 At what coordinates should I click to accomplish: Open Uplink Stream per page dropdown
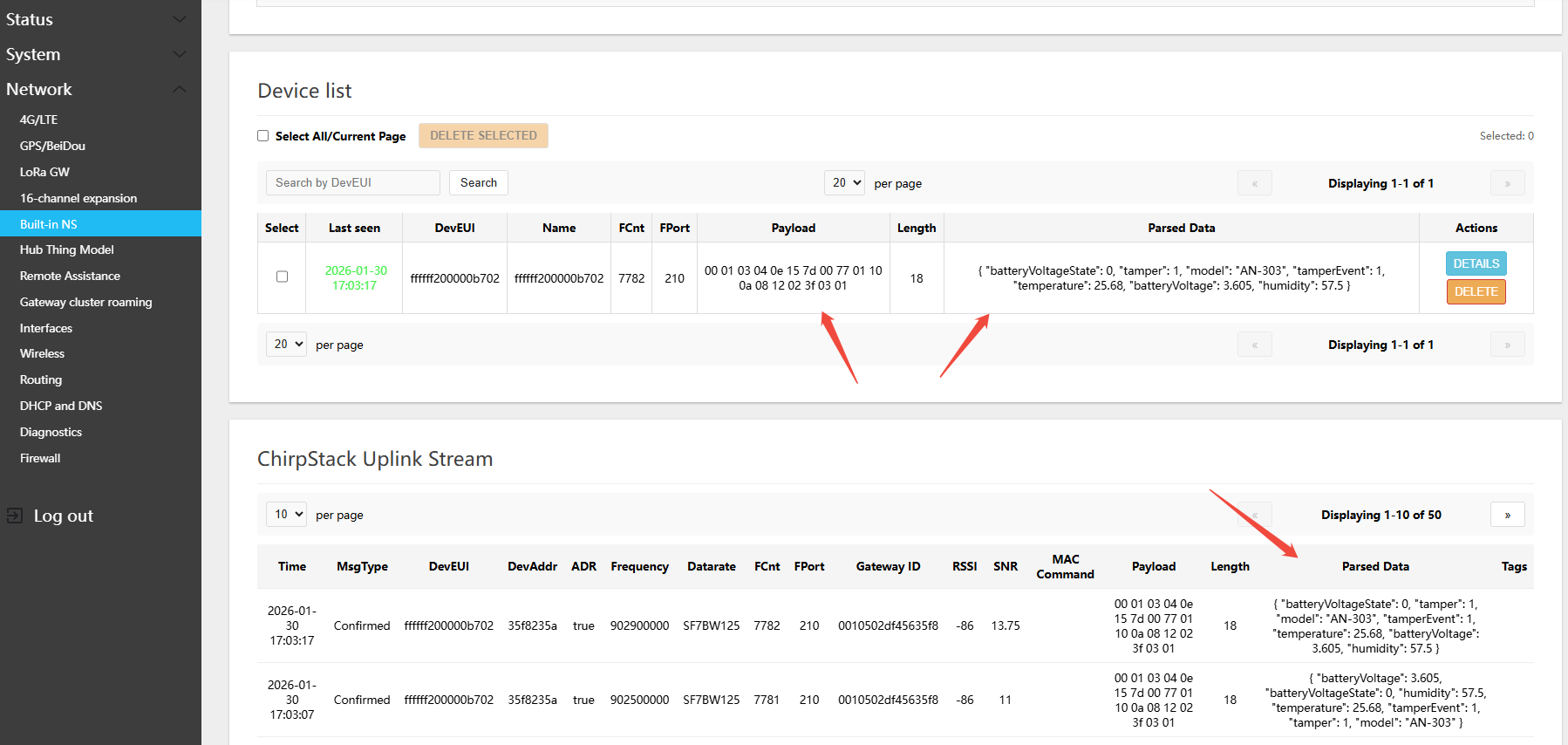point(286,515)
